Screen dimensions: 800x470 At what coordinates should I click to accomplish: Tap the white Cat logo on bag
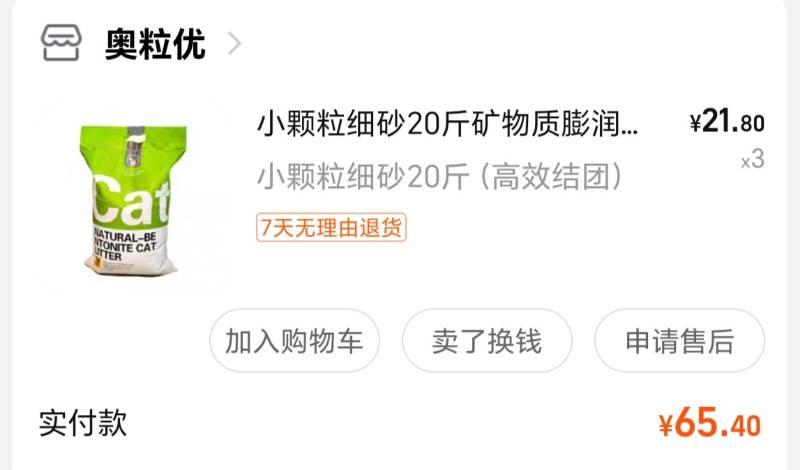pyautogui.click(x=131, y=199)
